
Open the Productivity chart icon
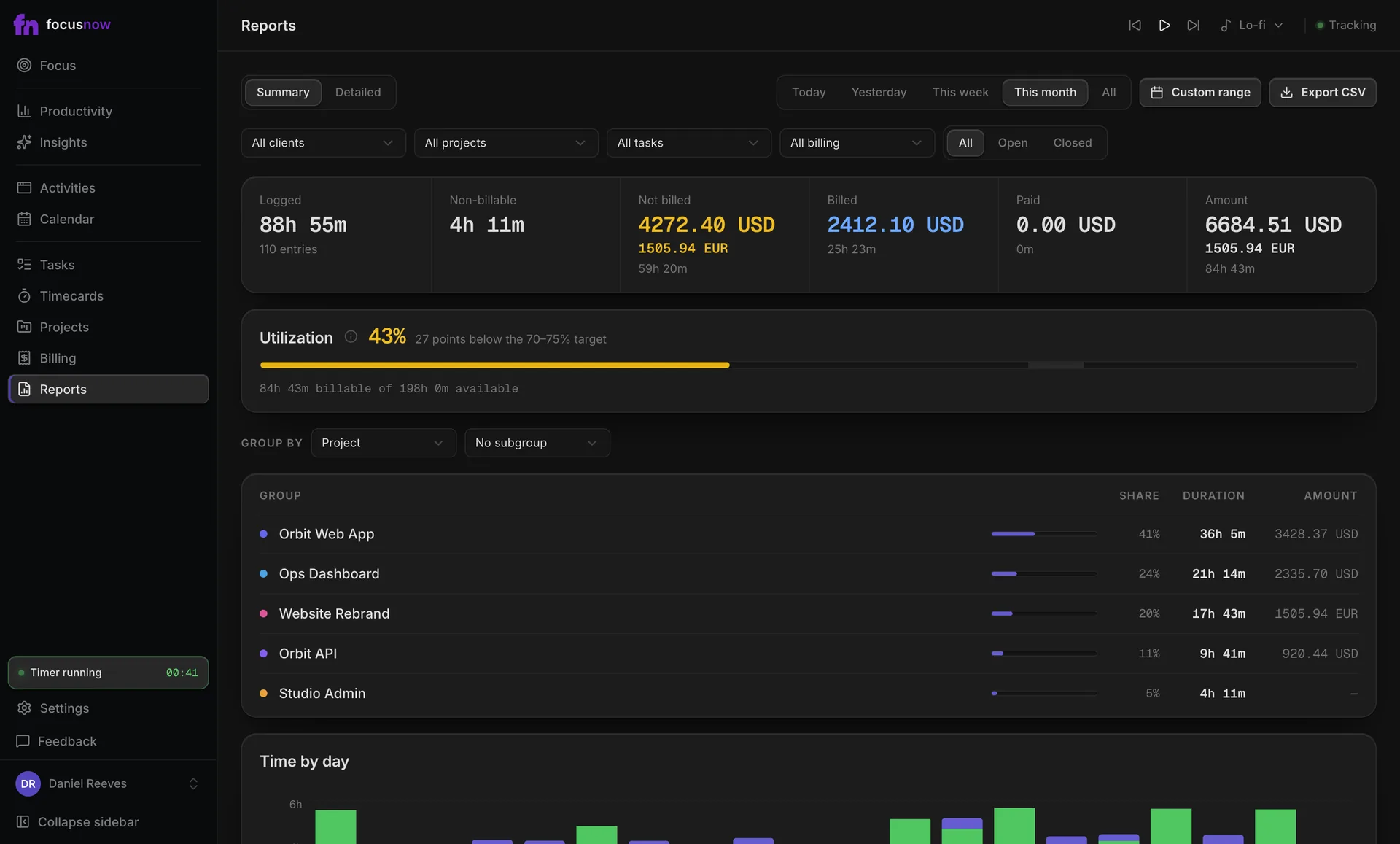point(24,111)
